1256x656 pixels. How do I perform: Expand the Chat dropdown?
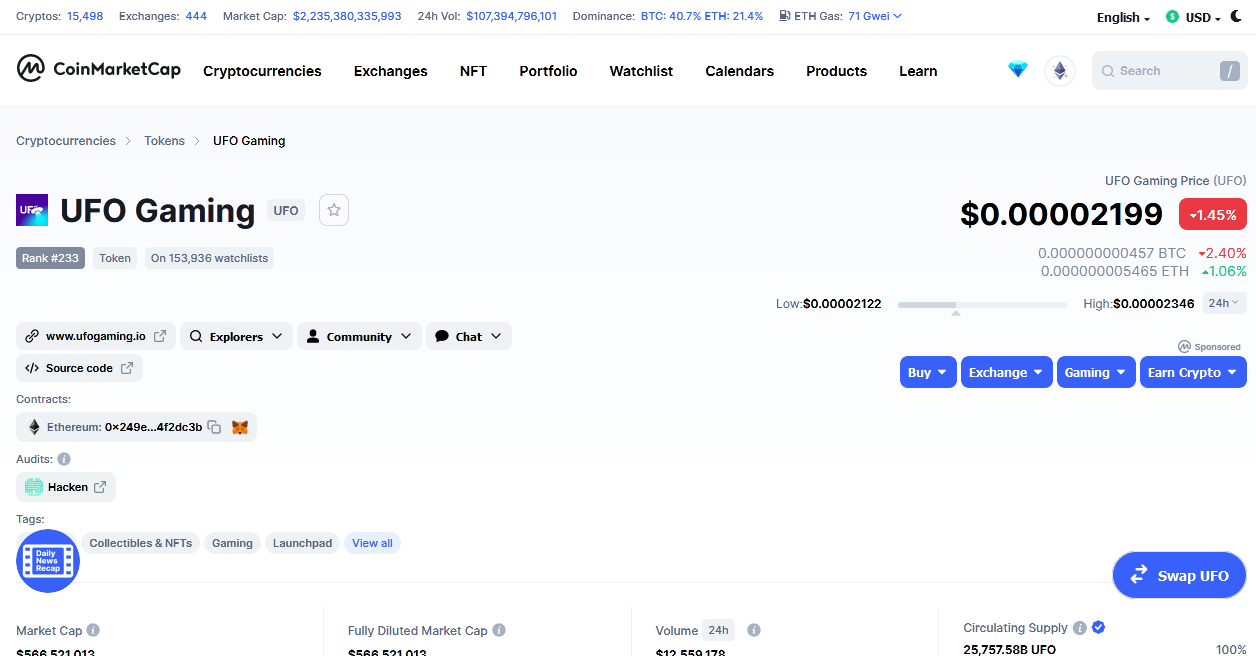pos(468,336)
